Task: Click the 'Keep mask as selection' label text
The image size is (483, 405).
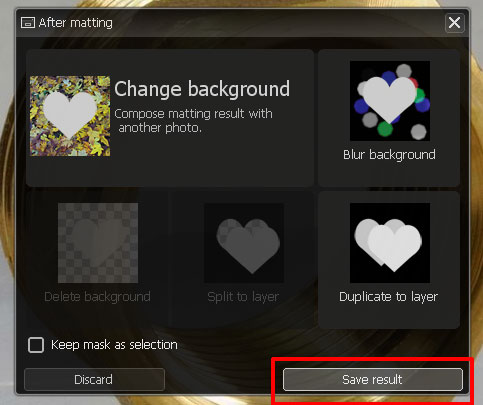Action: point(114,345)
